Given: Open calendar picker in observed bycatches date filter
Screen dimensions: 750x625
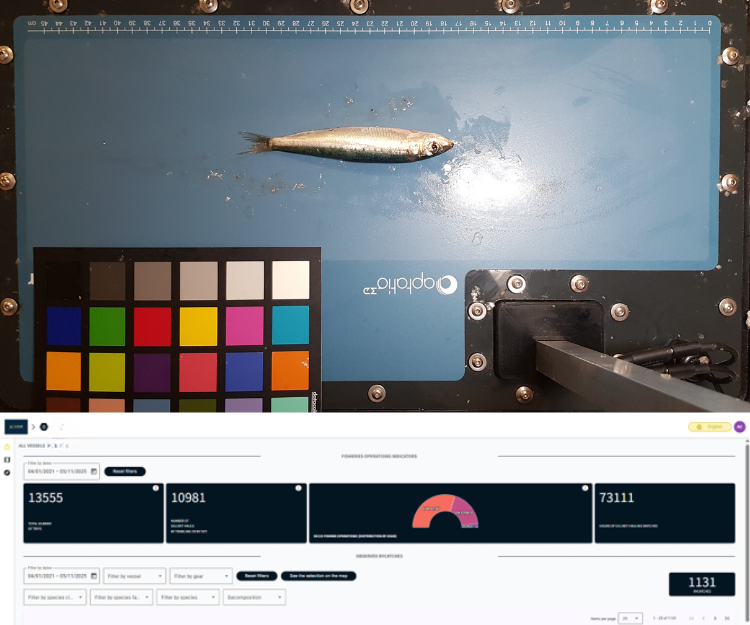Looking at the screenshot, I should [94, 576].
